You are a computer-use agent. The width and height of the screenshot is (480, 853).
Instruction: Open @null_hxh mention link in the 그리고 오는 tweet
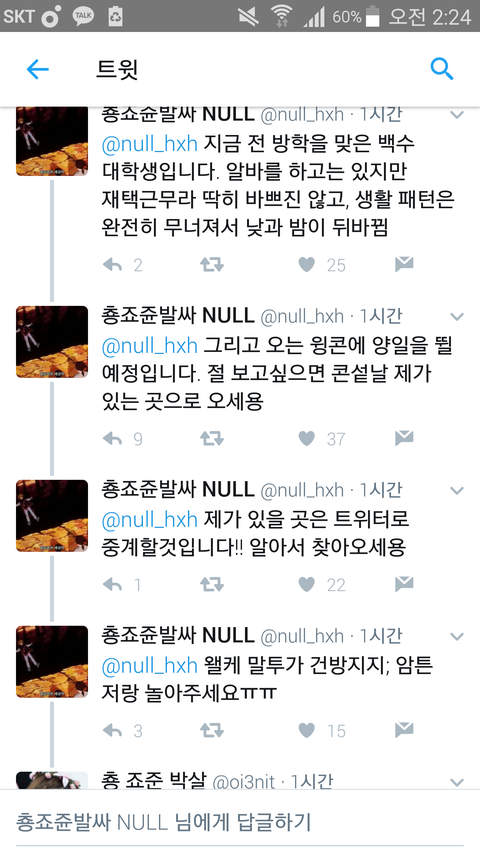point(150,345)
